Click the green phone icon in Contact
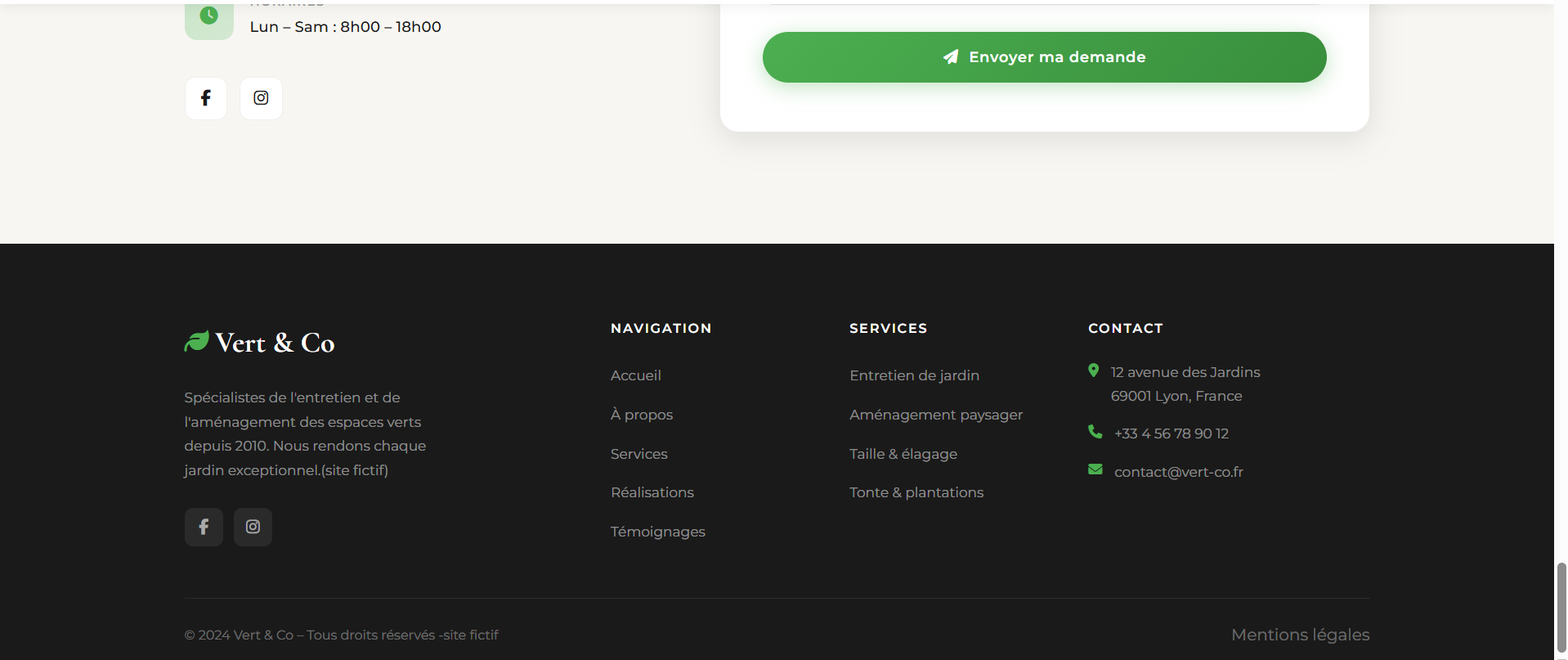 (x=1095, y=431)
